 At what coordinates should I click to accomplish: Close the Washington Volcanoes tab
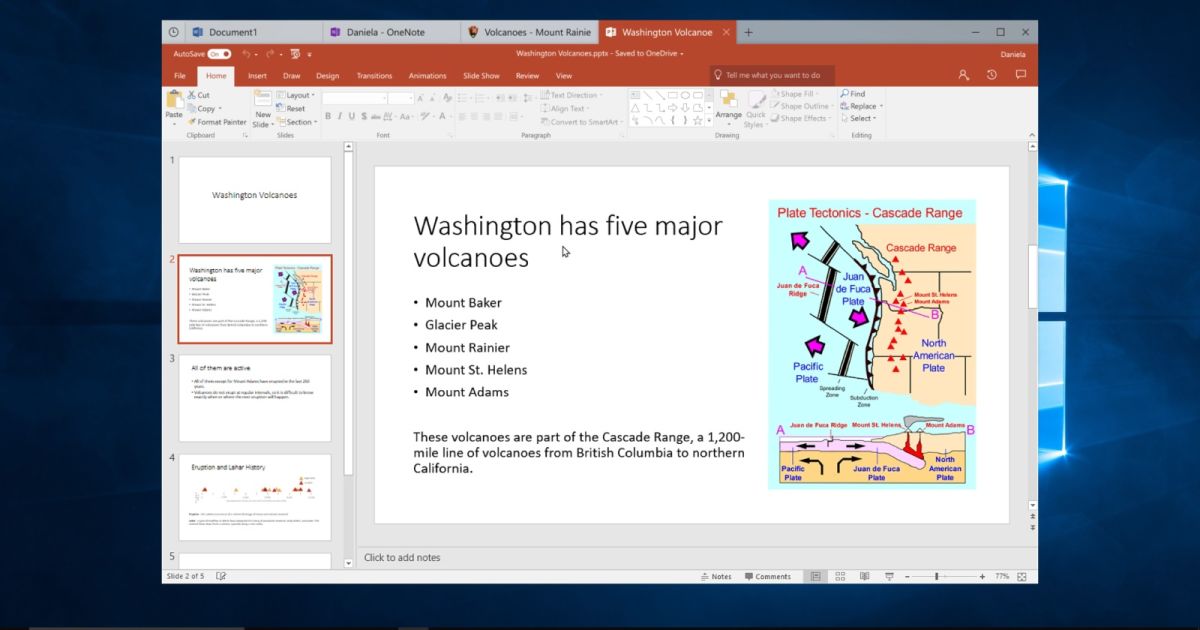[x=724, y=32]
